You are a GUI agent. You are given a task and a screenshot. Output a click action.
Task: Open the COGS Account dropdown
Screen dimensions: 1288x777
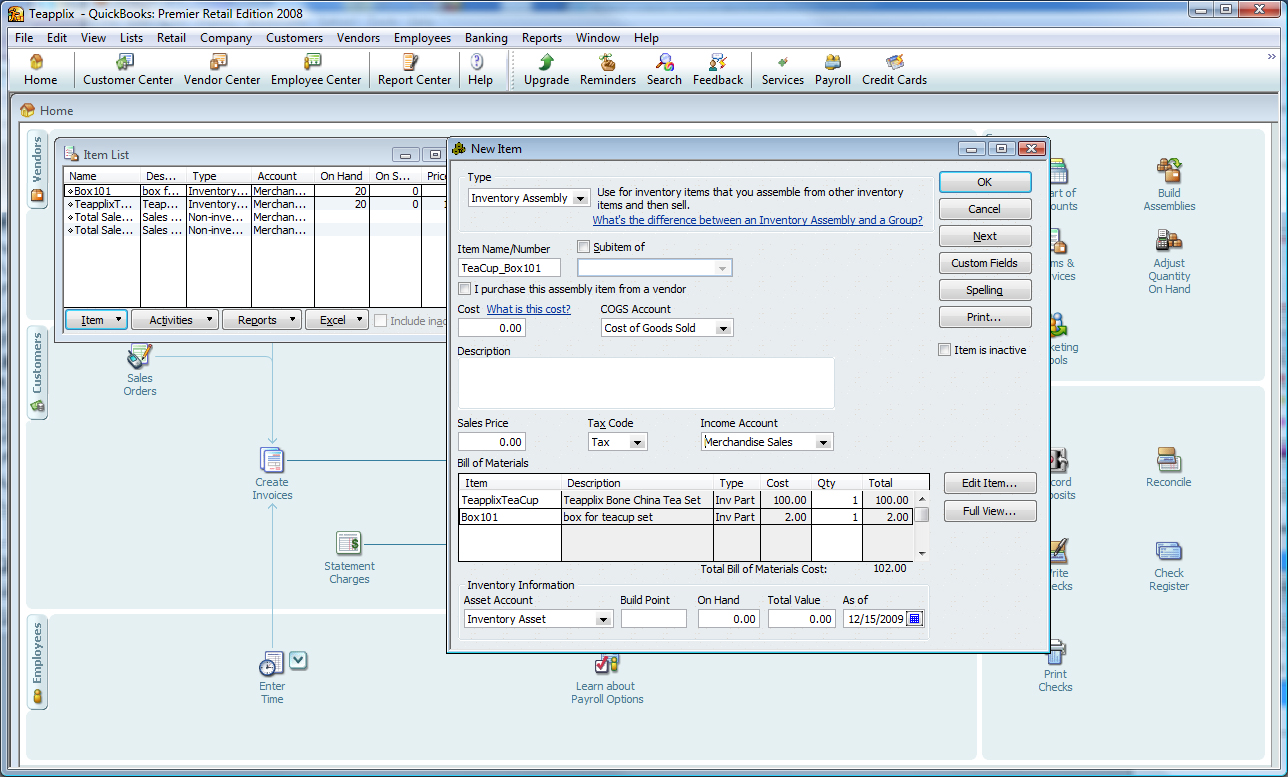[724, 328]
